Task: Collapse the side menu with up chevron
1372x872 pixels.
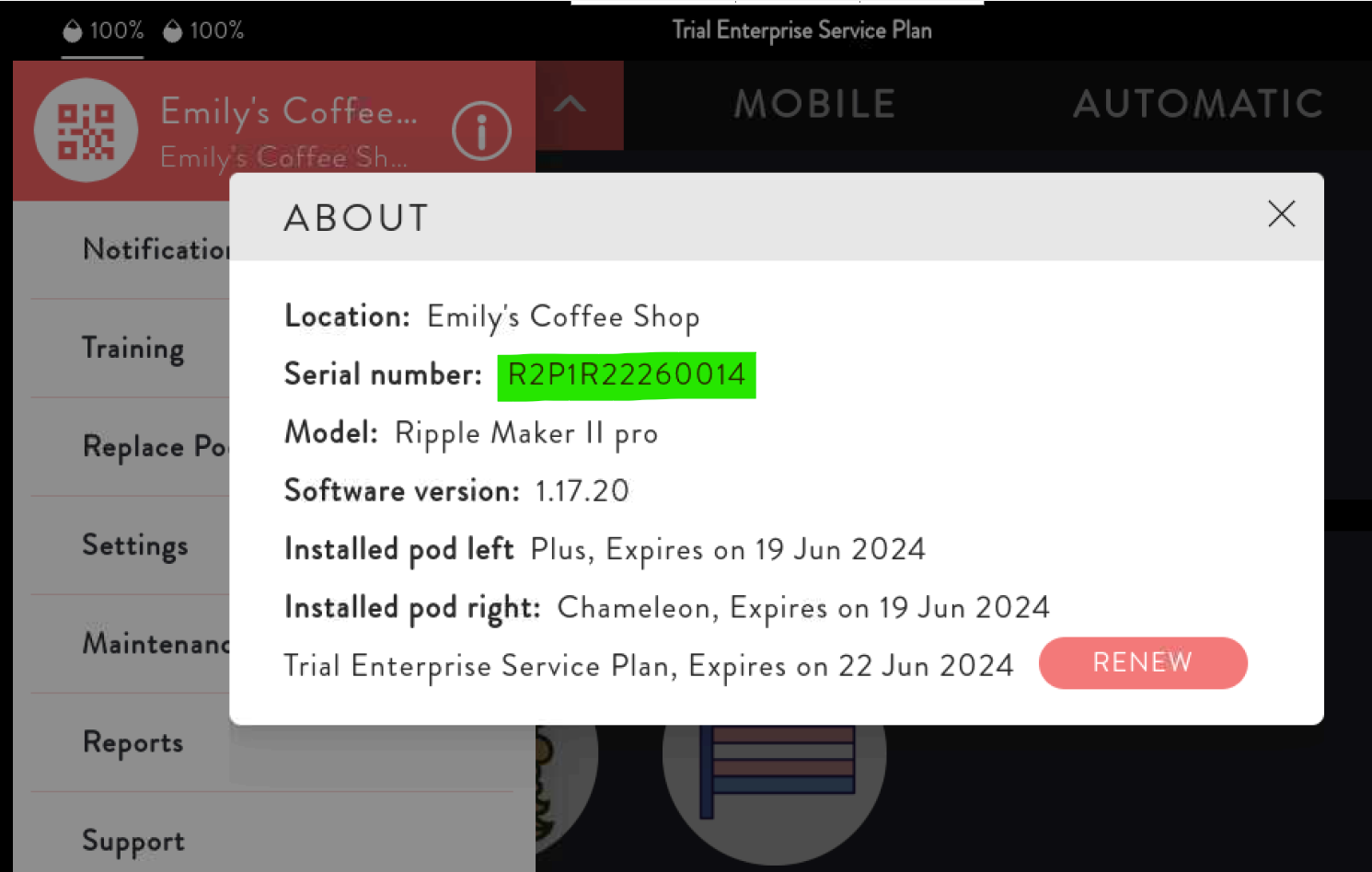Action: [571, 104]
